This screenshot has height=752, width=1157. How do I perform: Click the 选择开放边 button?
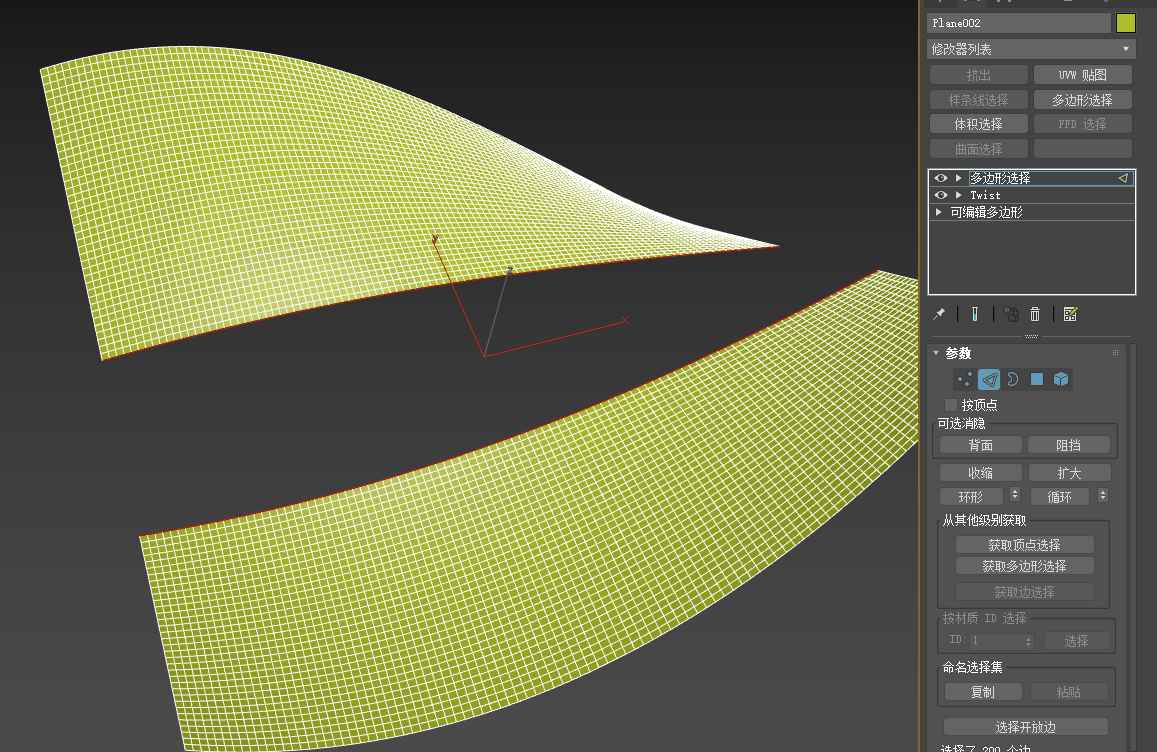(1026, 727)
